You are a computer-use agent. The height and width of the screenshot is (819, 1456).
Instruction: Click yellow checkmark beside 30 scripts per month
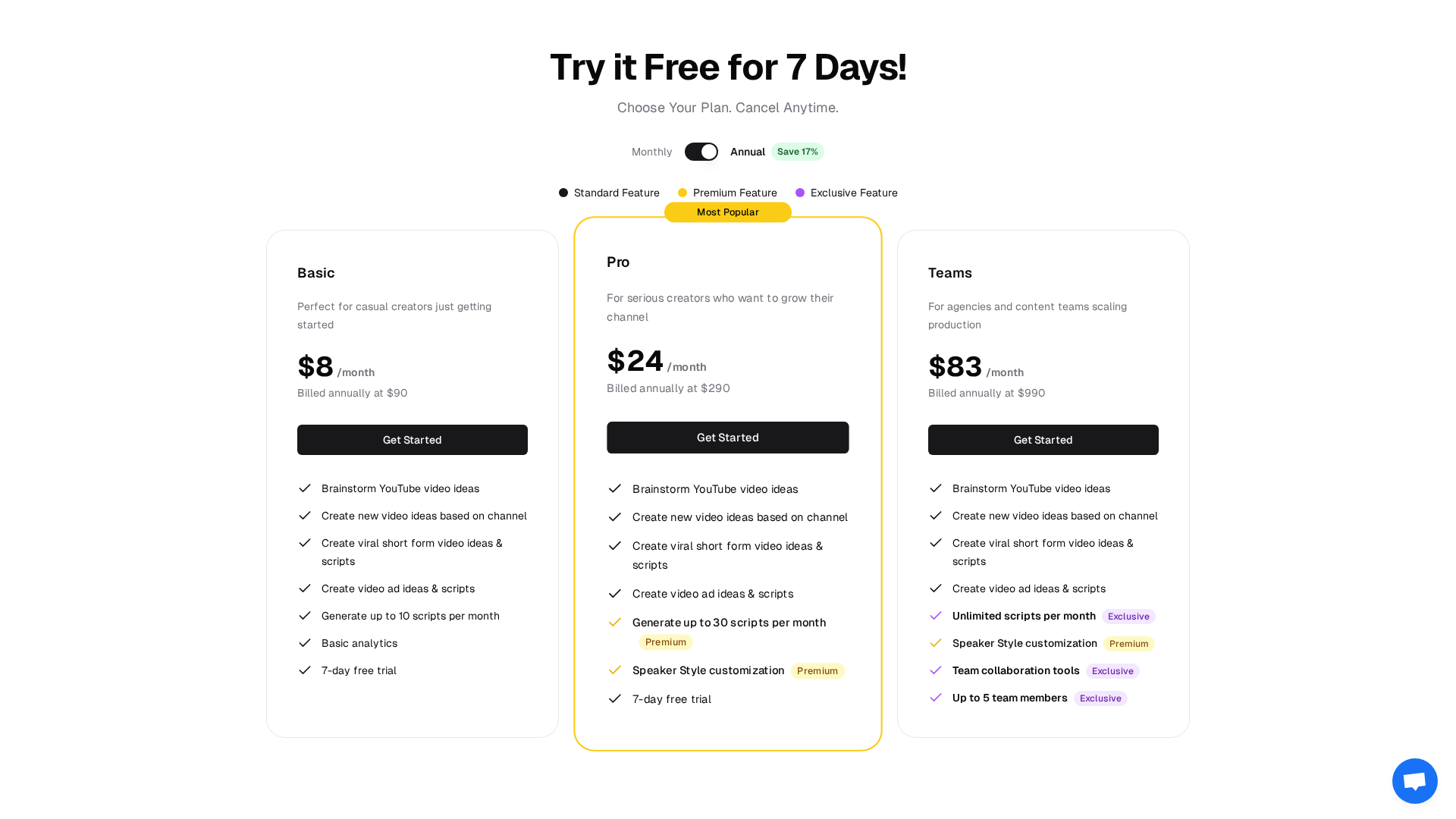click(x=615, y=623)
